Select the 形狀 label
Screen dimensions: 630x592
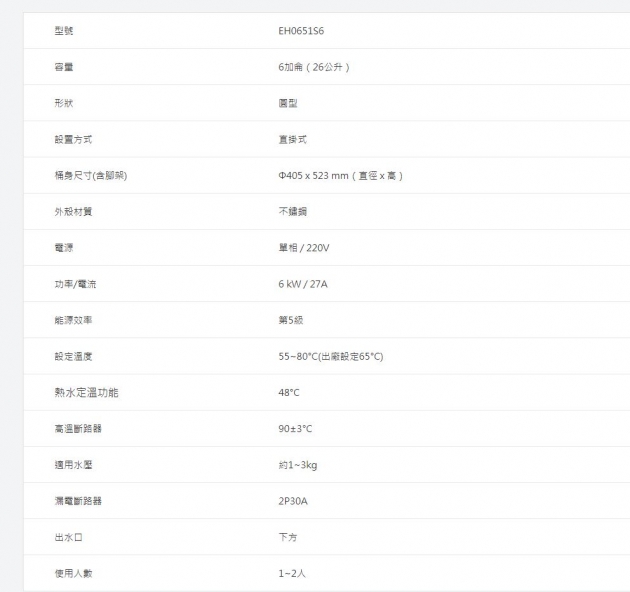click(x=64, y=103)
